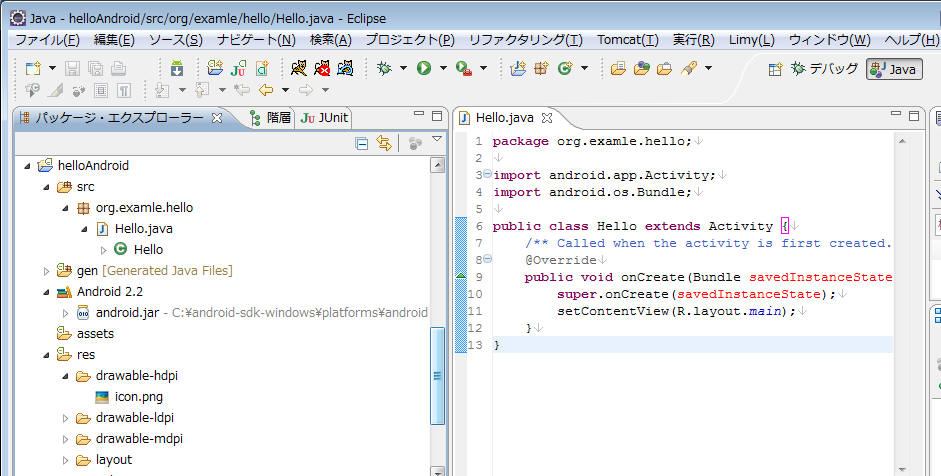This screenshot has width=941, height=476.
Task: Collapse all in Package Explorer
Action: 362,144
